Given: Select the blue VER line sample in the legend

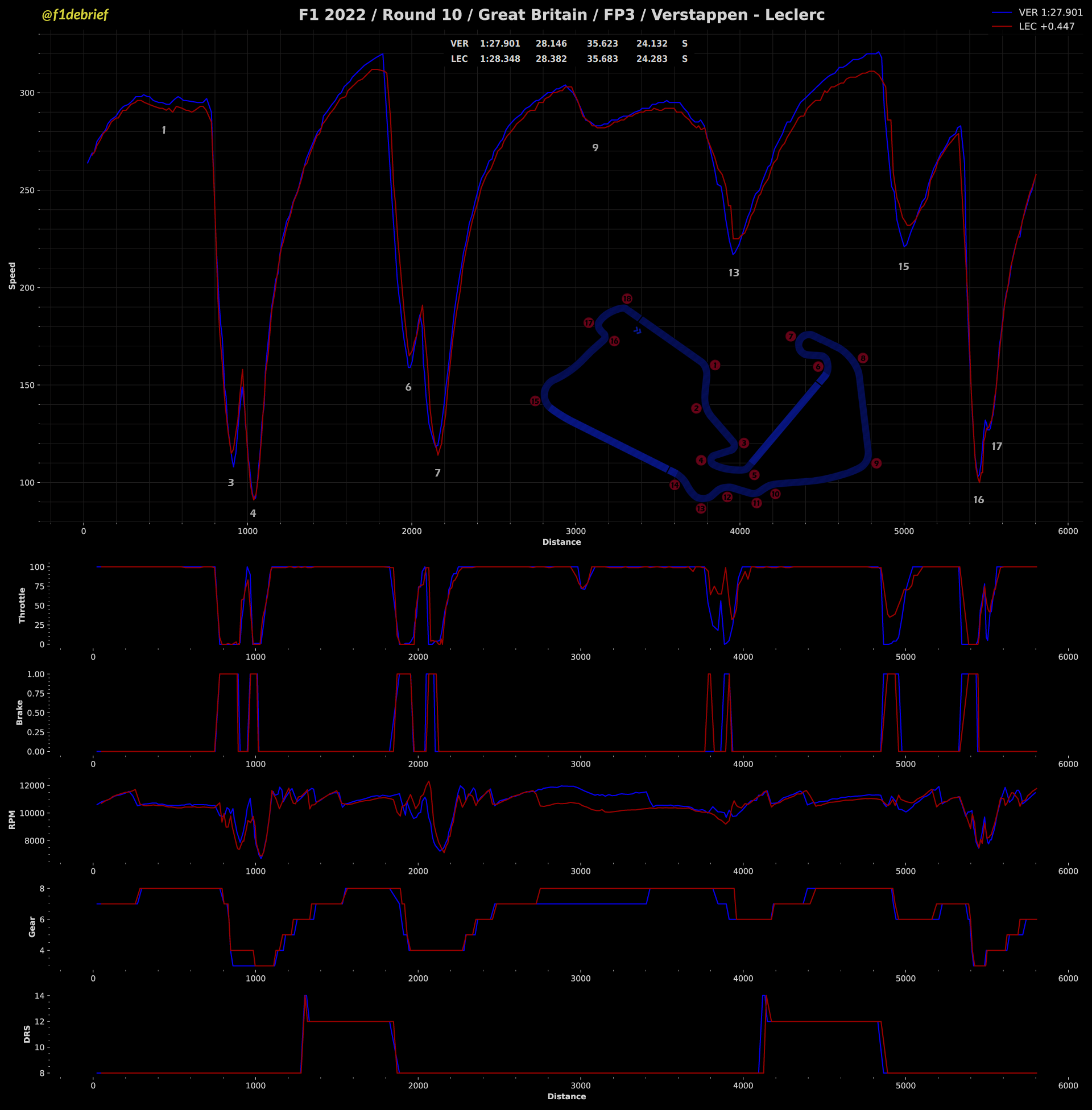Looking at the screenshot, I should coord(1003,13).
